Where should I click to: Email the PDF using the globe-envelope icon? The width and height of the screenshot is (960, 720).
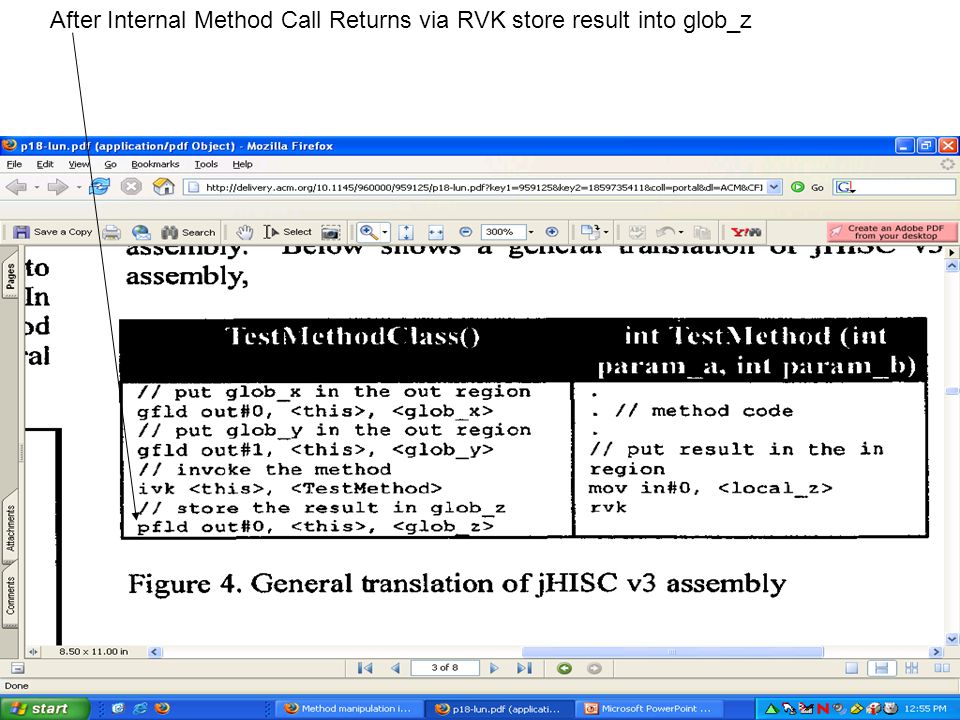(141, 232)
